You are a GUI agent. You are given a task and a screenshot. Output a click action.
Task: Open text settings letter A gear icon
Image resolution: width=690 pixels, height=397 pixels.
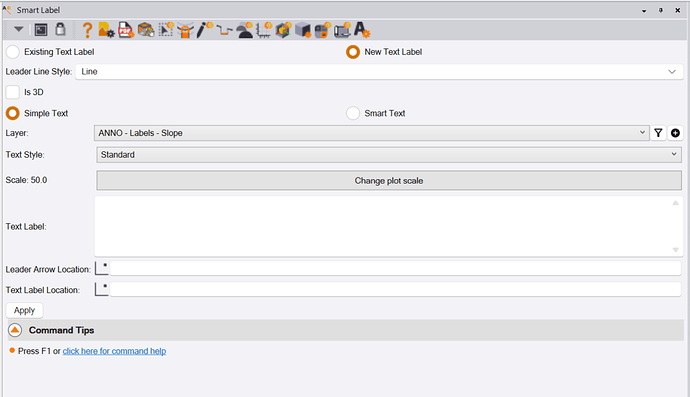tap(362, 30)
